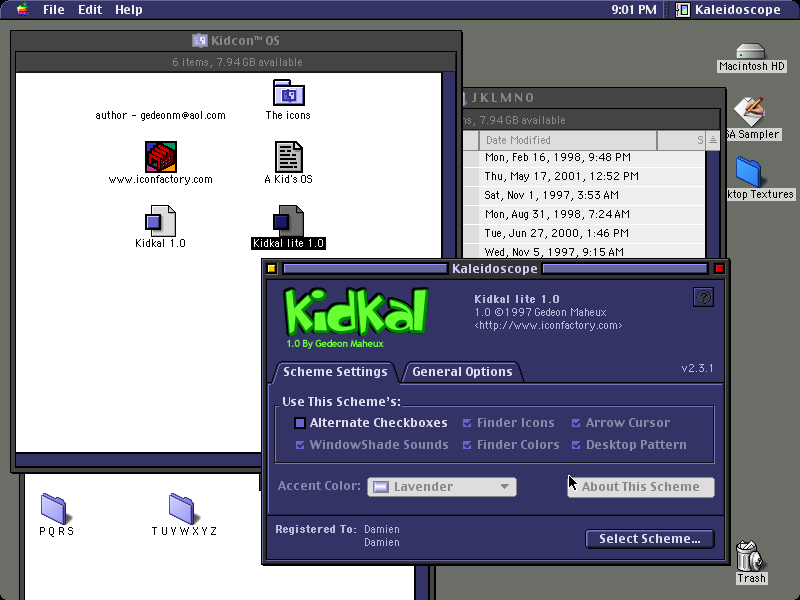Click the author - gedeonm@aol.com label
The width and height of the screenshot is (800, 600).
(160, 115)
